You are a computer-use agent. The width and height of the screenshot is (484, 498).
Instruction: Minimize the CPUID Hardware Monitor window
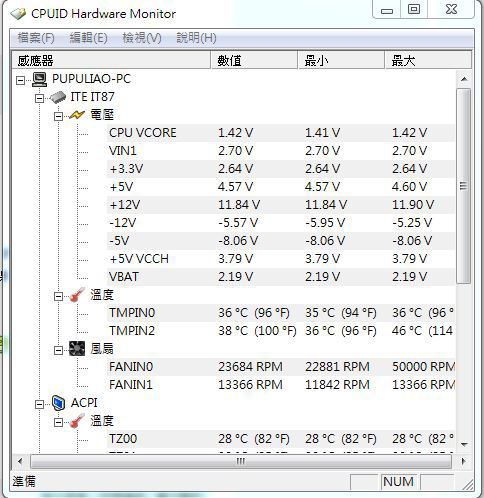click(387, 10)
